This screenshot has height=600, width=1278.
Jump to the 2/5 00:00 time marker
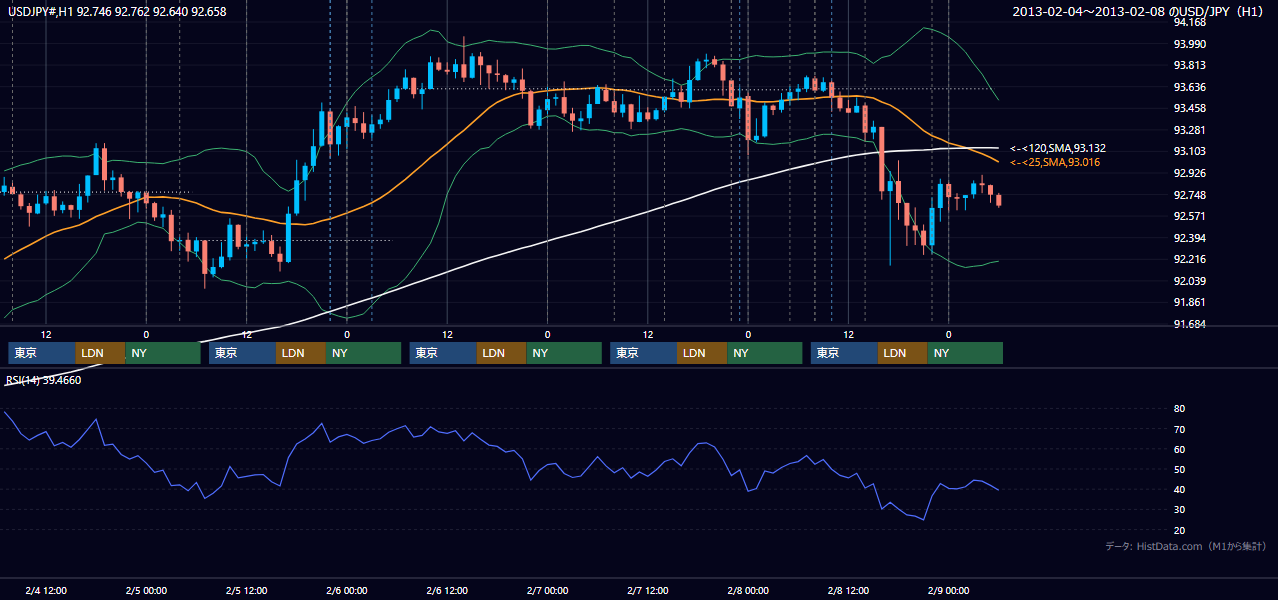point(146,591)
